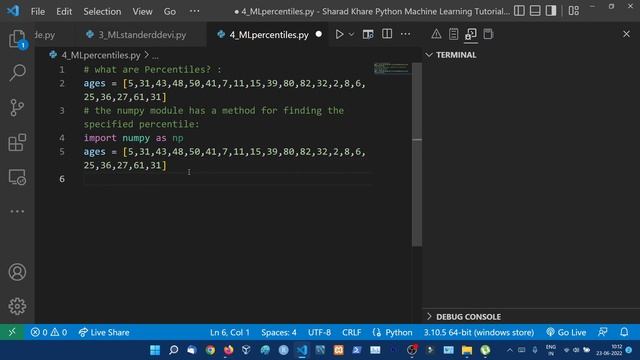Image resolution: width=640 pixels, height=360 pixels.
Task: Click the import numpy as np line
Action: [133, 138]
